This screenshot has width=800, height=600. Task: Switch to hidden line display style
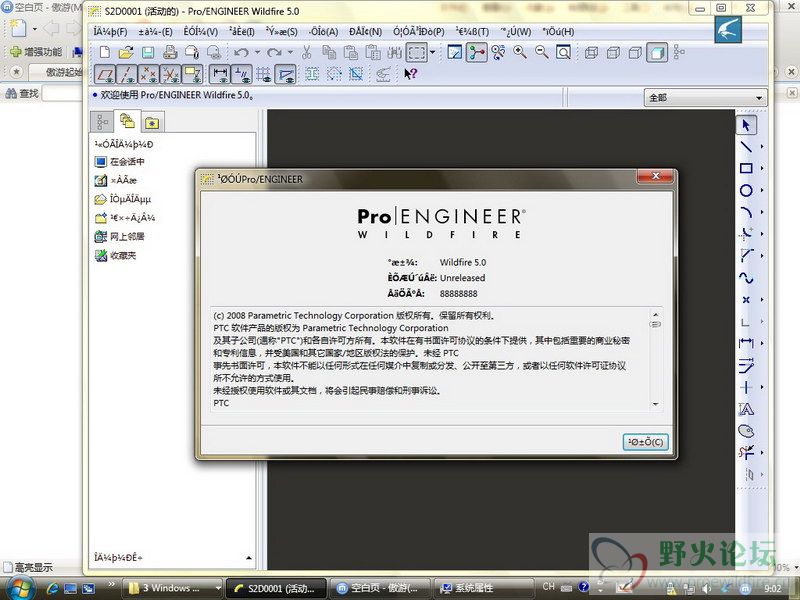coord(613,52)
